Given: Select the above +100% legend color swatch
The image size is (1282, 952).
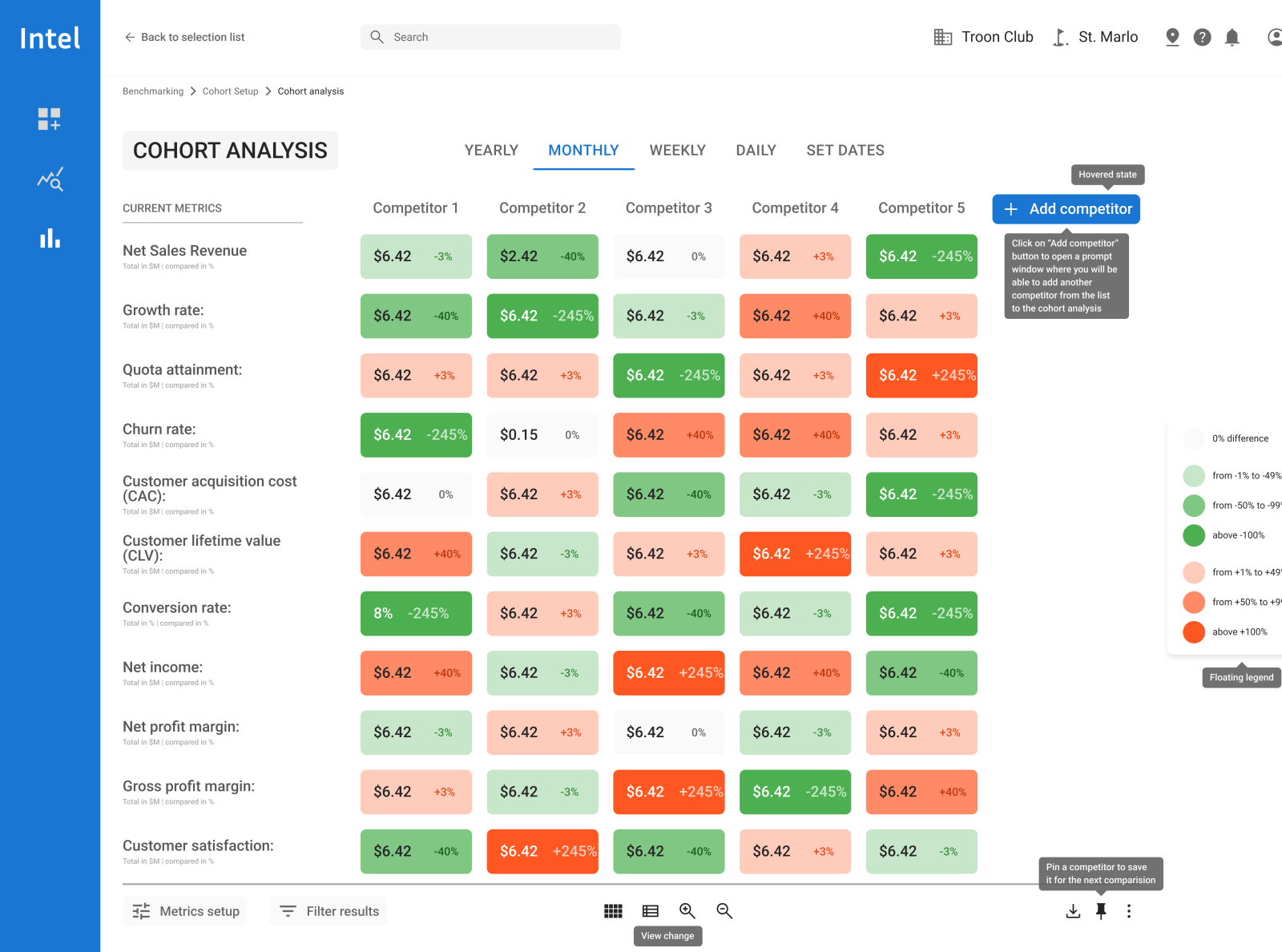Looking at the screenshot, I should (1193, 631).
